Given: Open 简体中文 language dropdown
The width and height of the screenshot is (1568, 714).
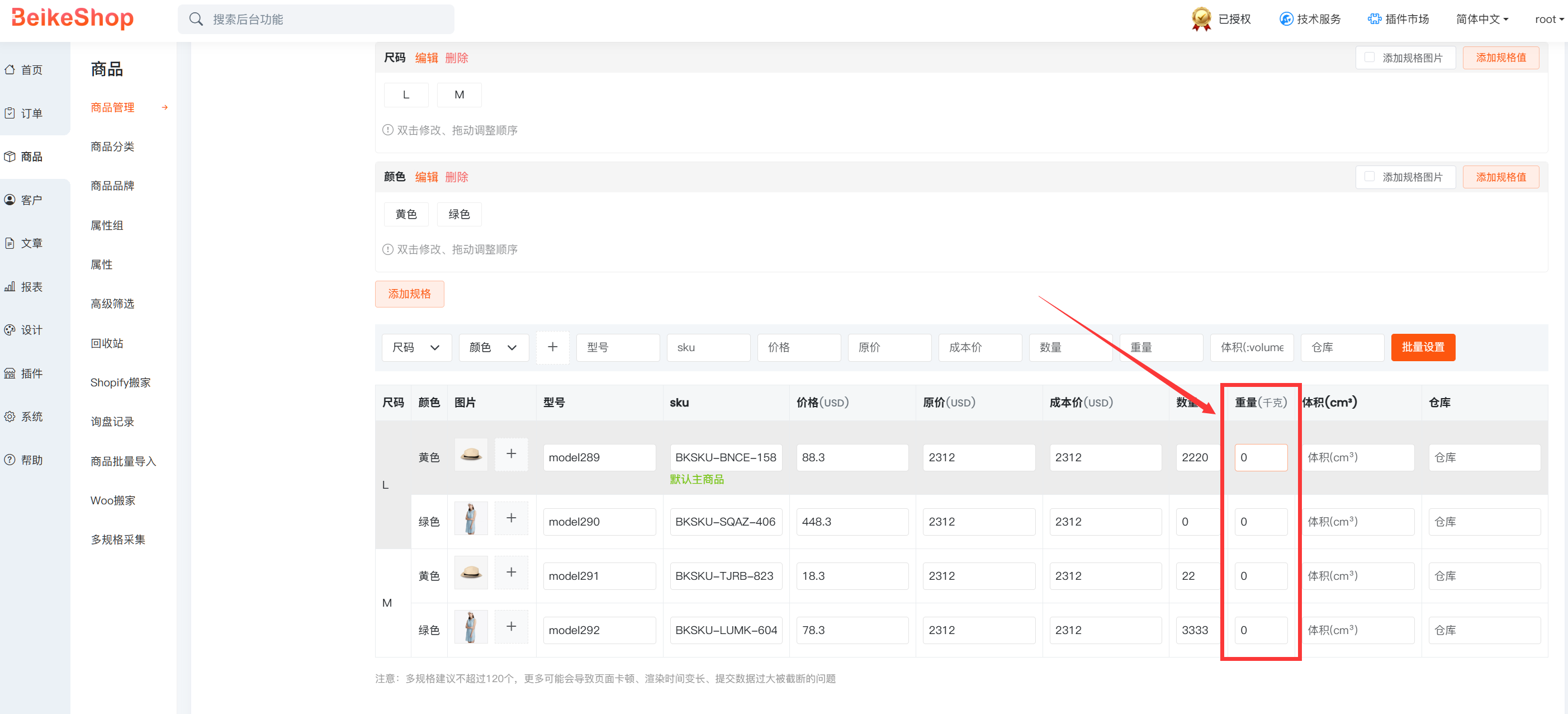Looking at the screenshot, I should (x=1481, y=19).
